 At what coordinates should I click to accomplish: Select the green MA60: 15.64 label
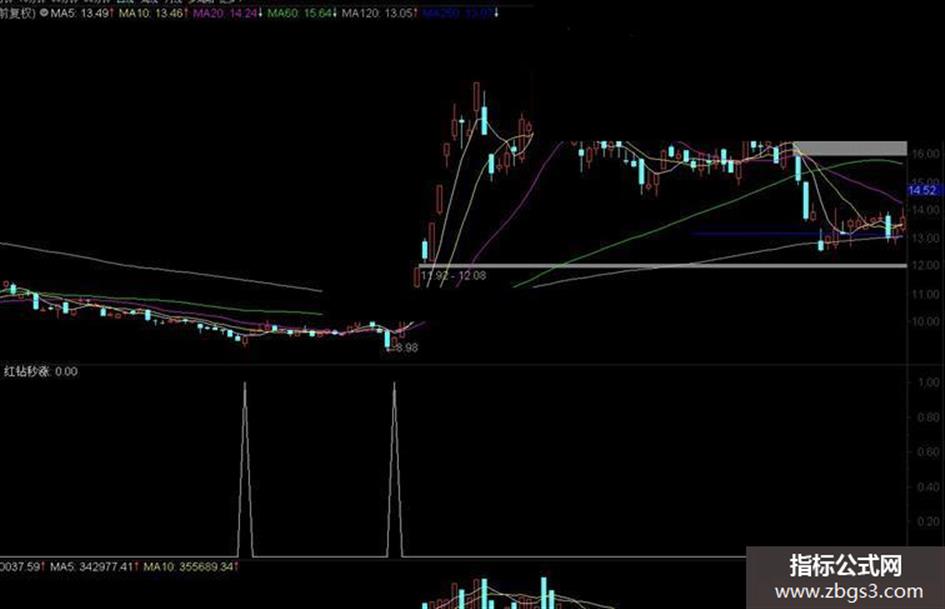301,13
